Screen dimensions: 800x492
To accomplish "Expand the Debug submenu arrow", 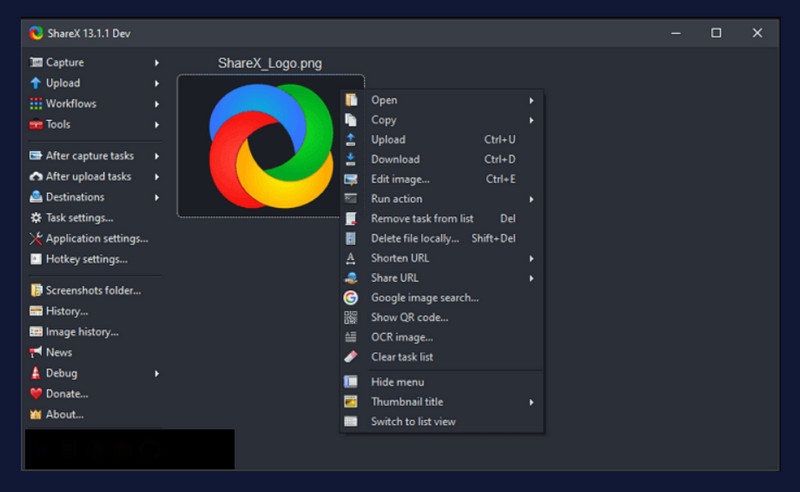I will (x=157, y=374).
